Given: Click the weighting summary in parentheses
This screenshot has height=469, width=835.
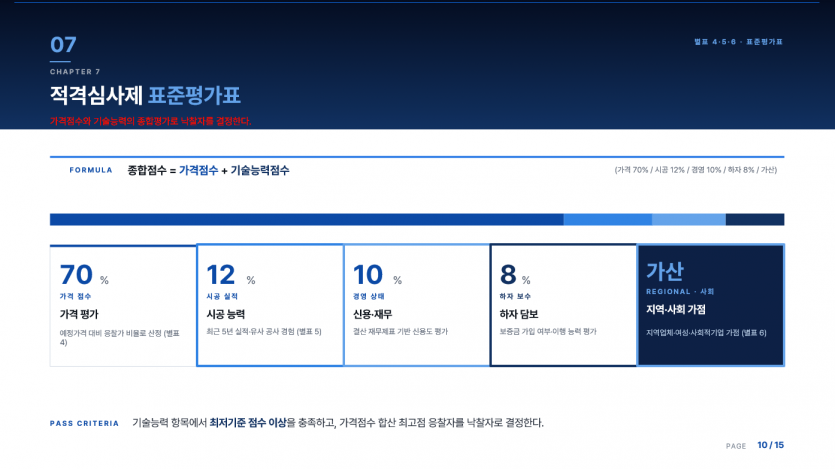Looking at the screenshot, I should pos(695,170).
